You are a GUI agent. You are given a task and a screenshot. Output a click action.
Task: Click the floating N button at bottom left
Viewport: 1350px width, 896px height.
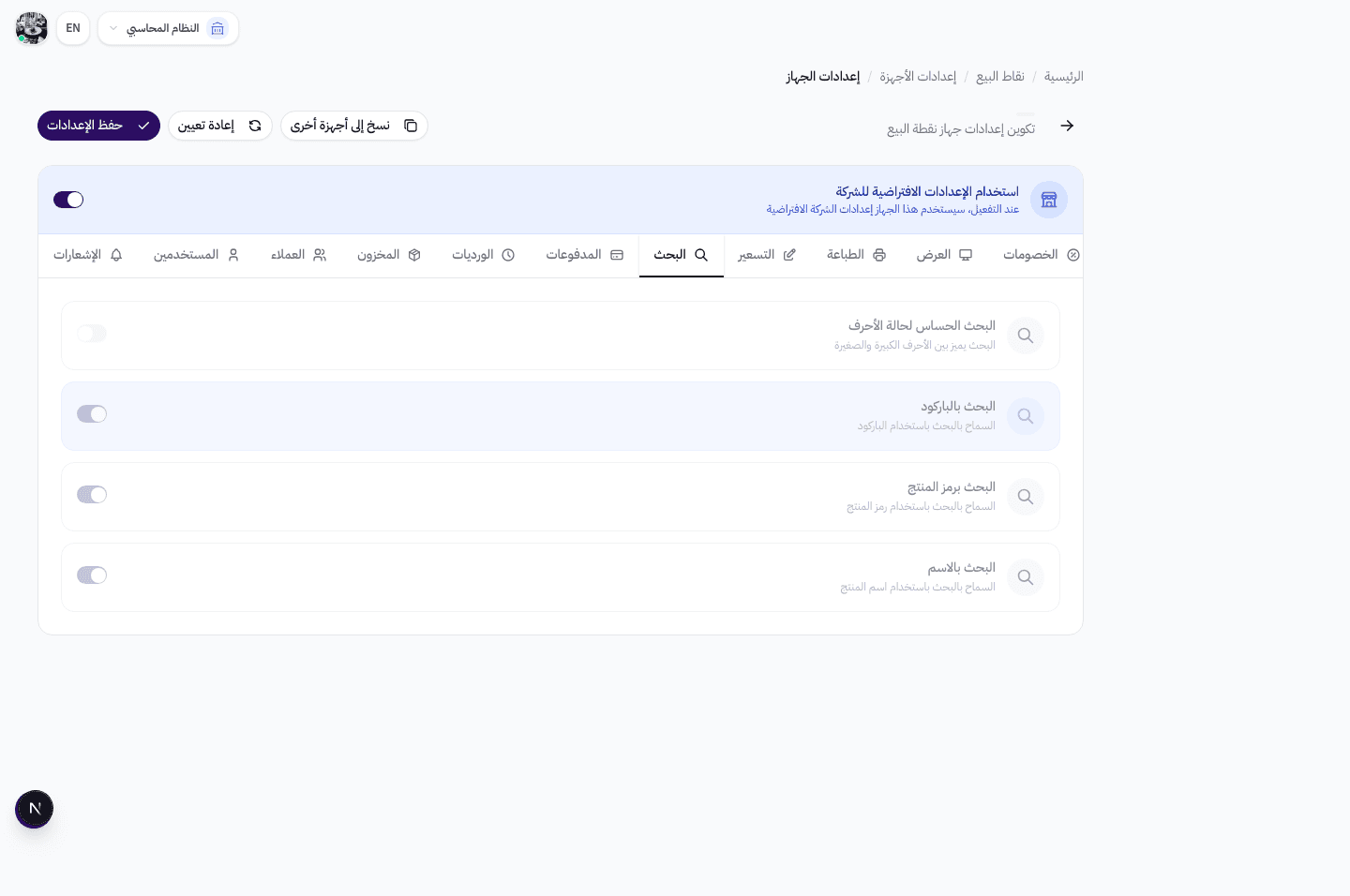[x=34, y=808]
